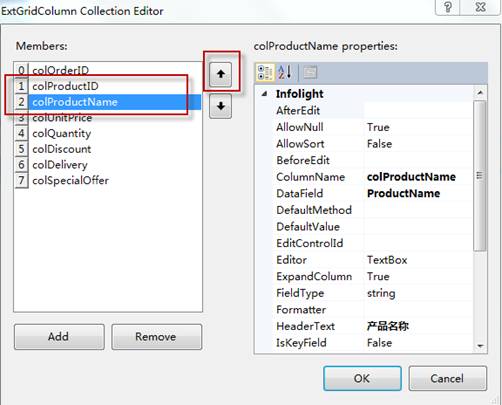Edit the HeaderText property value field
This screenshot has width=502, height=405.
click(418, 326)
